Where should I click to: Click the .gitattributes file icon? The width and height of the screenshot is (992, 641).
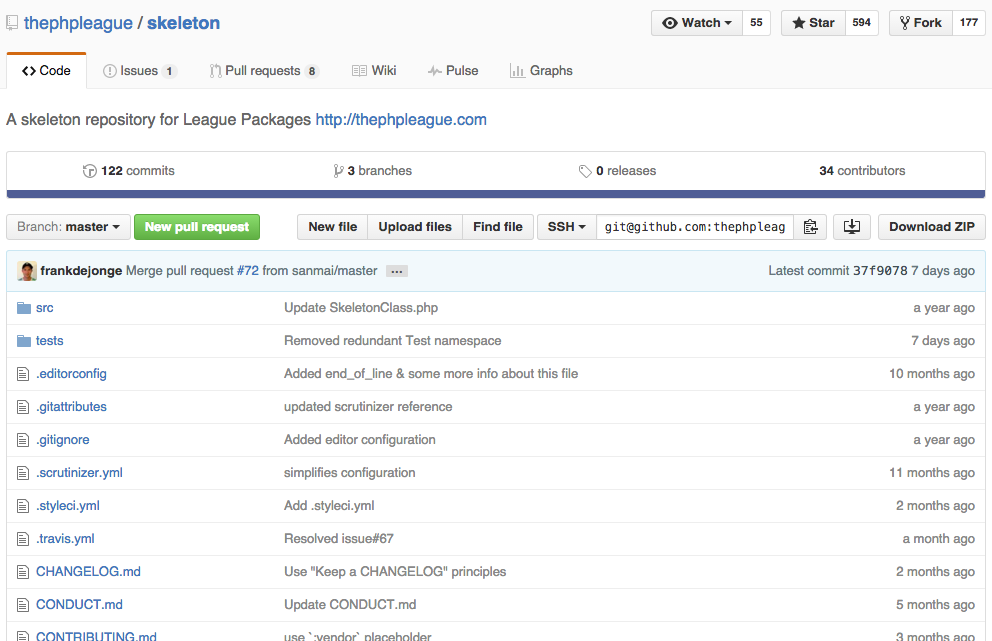tap(23, 407)
